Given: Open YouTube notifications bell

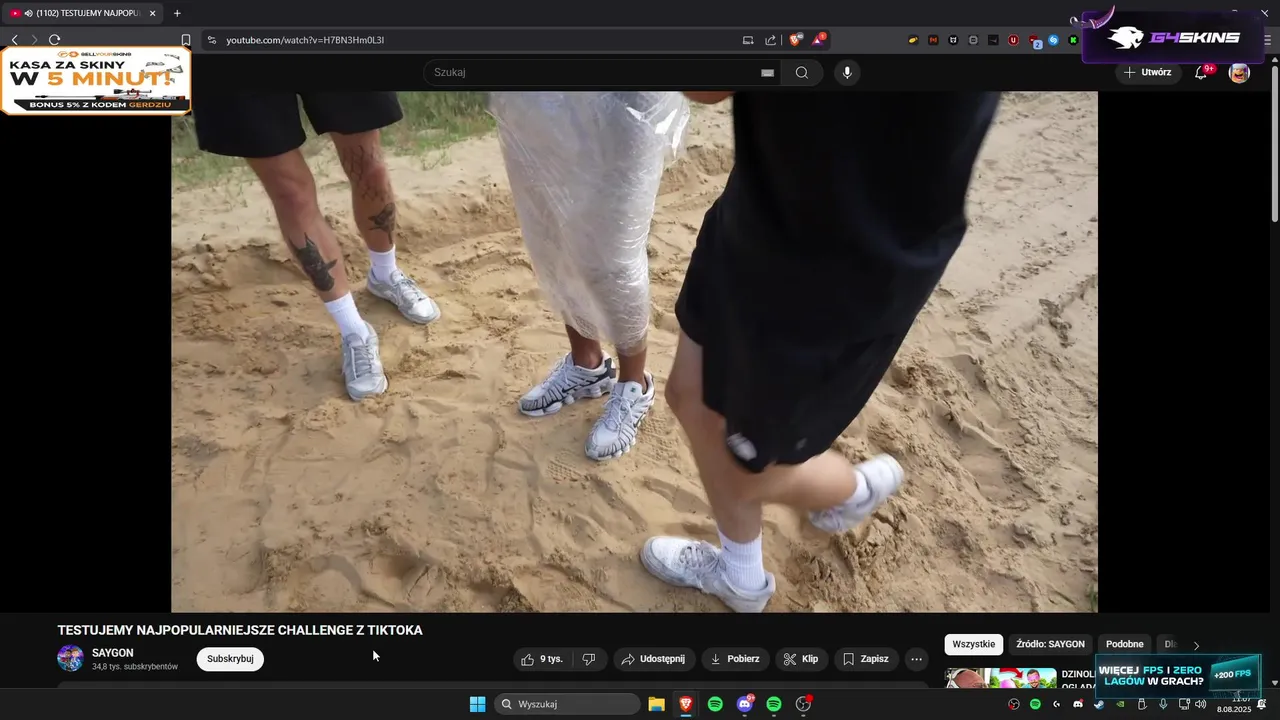Looking at the screenshot, I should tap(1201, 72).
